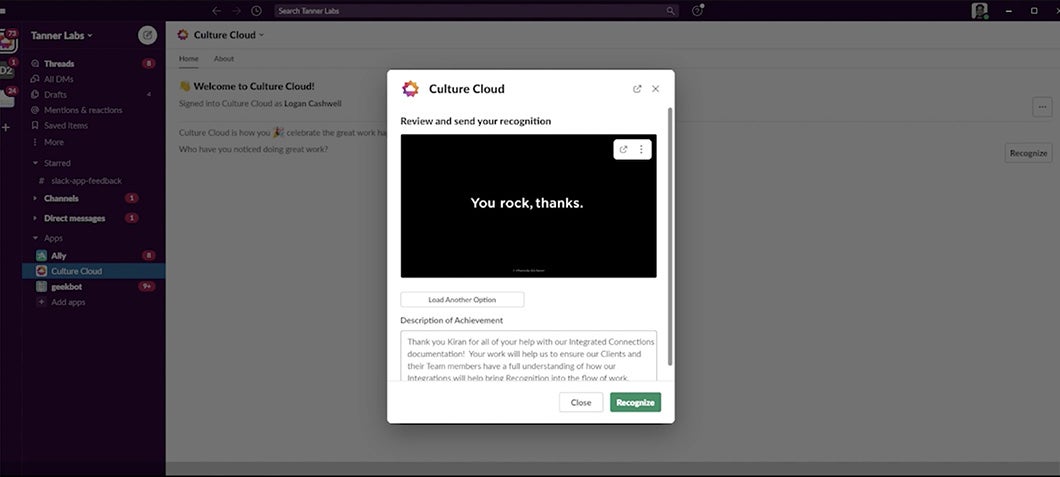Screen dimensions: 1060x477
Task: Add a workspace with plus icon
Action: point(6,127)
